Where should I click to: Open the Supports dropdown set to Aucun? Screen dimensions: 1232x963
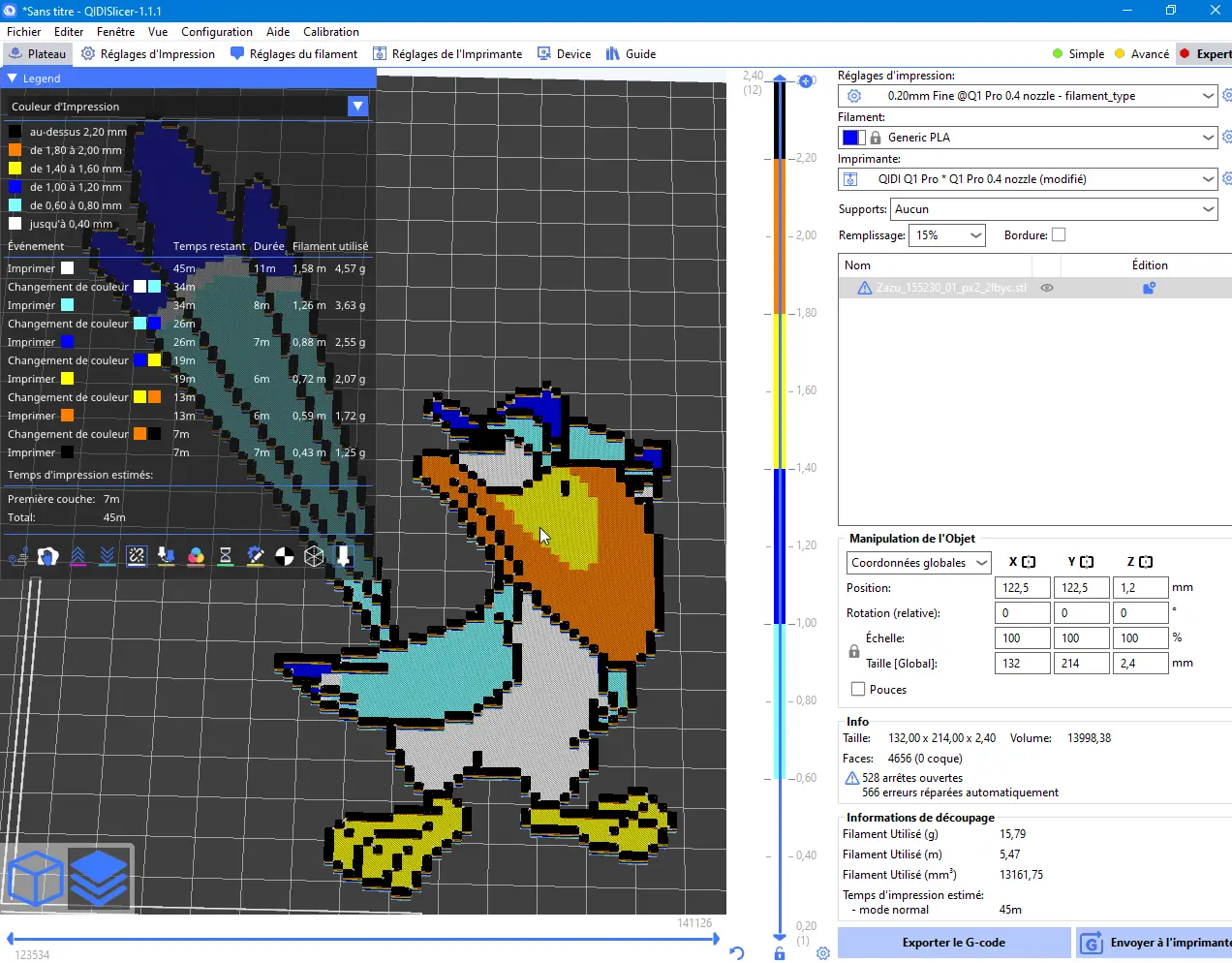1055,209
